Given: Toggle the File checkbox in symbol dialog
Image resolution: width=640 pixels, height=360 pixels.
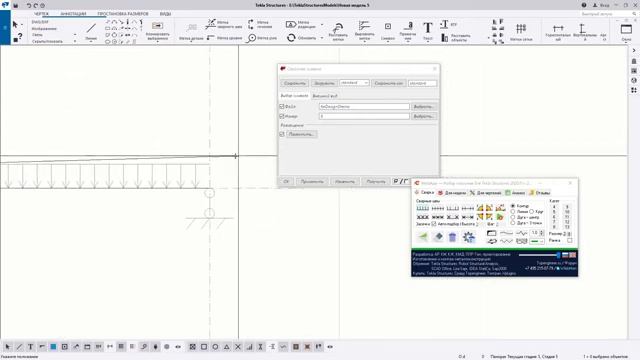Looking at the screenshot, I should tap(282, 107).
